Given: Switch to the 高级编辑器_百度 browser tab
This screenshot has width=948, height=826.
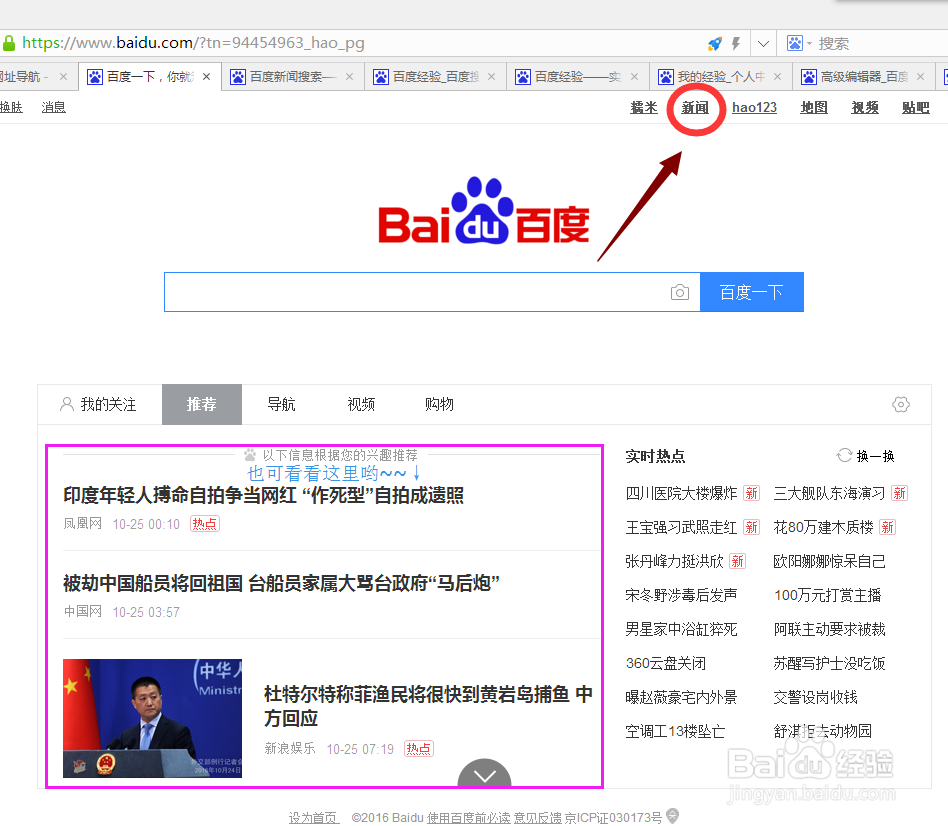Looking at the screenshot, I should click(x=863, y=77).
